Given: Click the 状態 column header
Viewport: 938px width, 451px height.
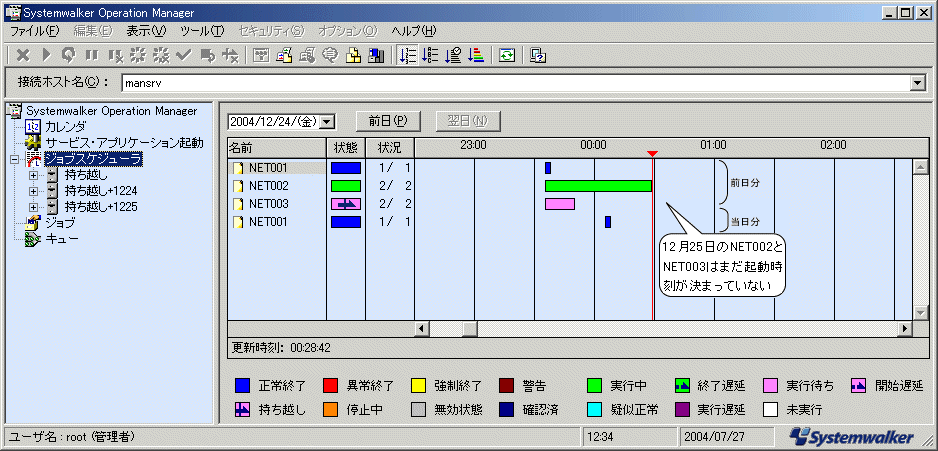Looking at the screenshot, I should (346, 147).
